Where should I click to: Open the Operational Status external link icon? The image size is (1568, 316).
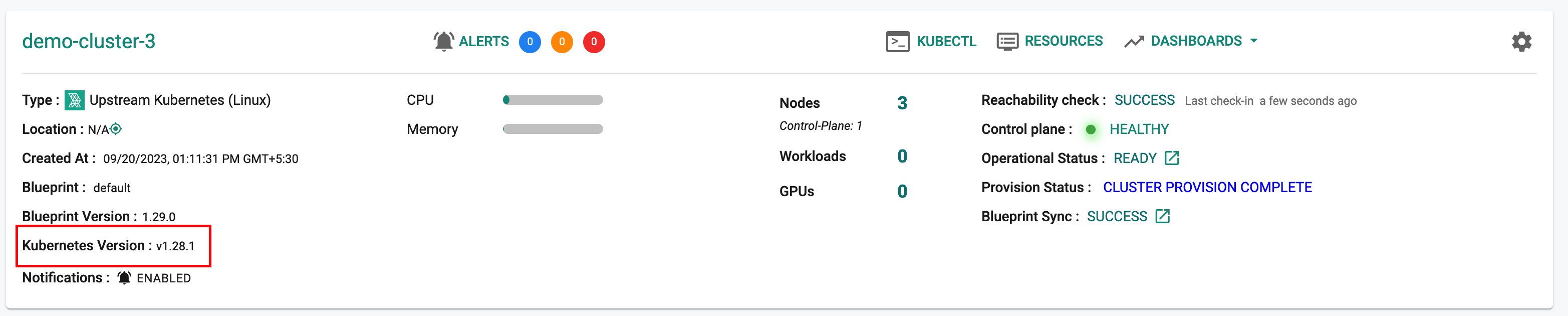[x=1172, y=158]
